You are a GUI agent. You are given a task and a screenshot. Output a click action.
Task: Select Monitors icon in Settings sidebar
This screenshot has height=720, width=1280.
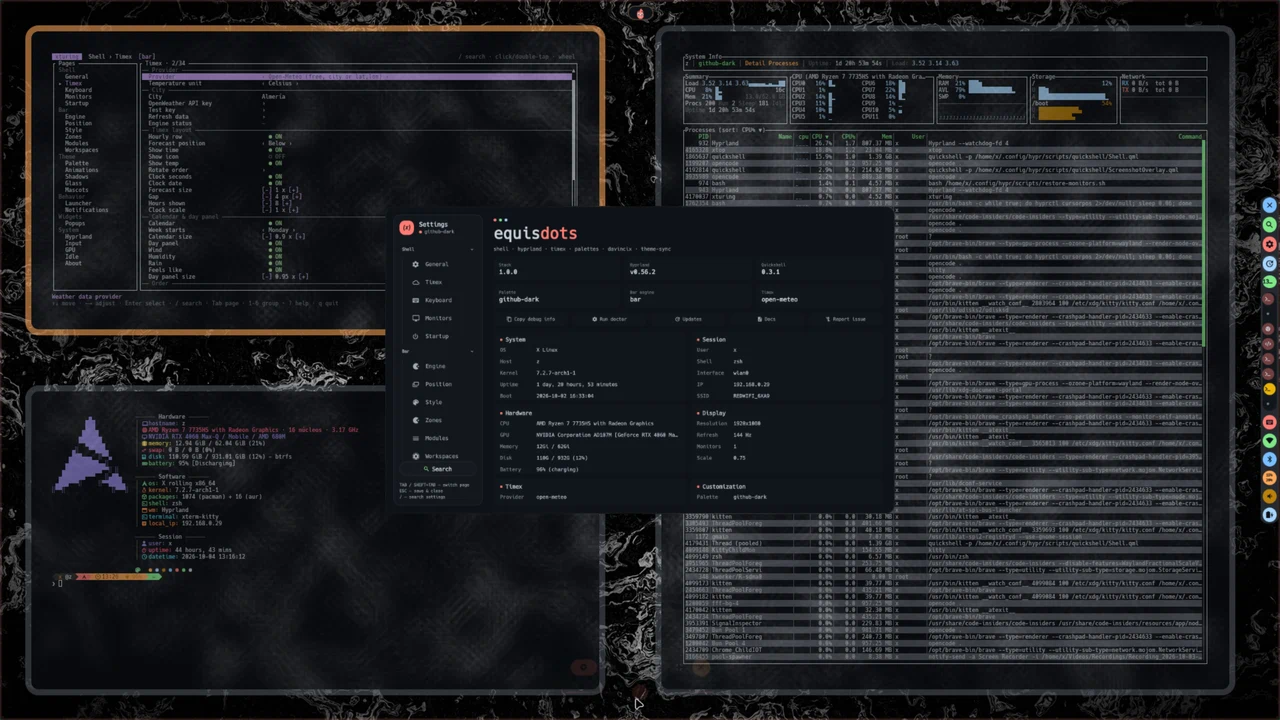[416, 318]
